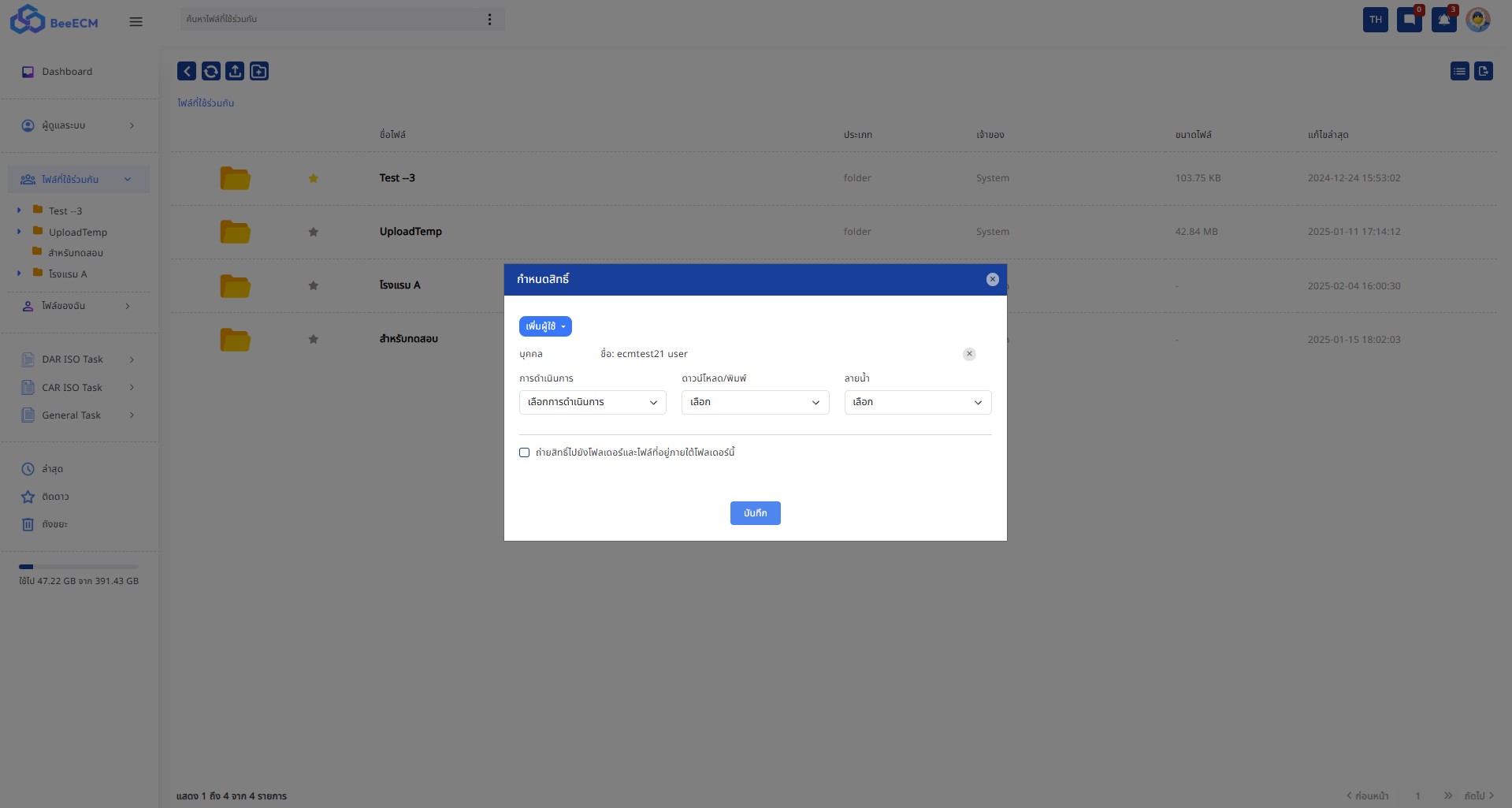Click the refresh icon in toolbar

point(211,72)
